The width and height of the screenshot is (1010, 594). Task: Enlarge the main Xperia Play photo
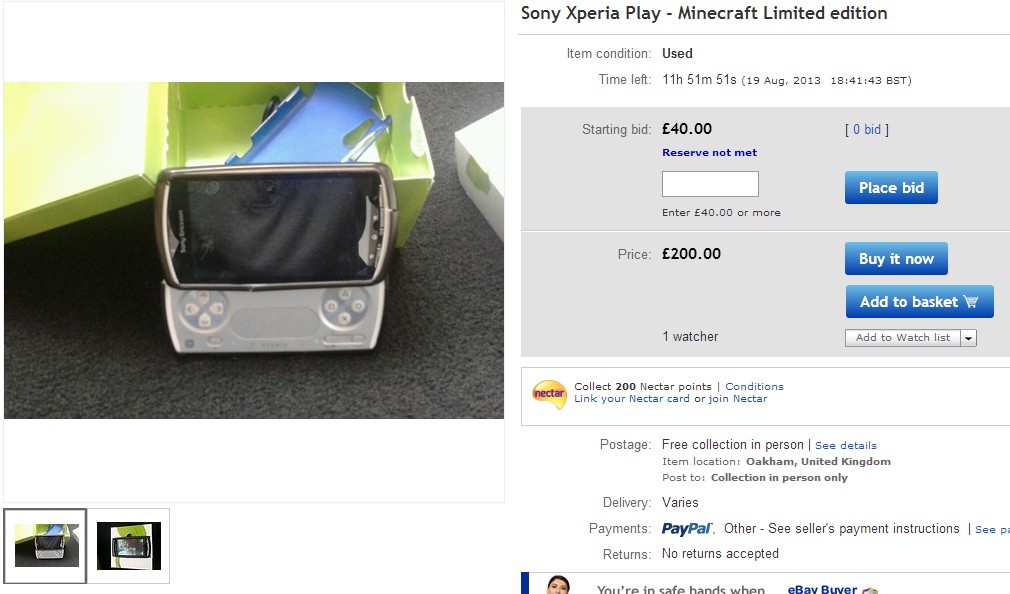tap(254, 250)
